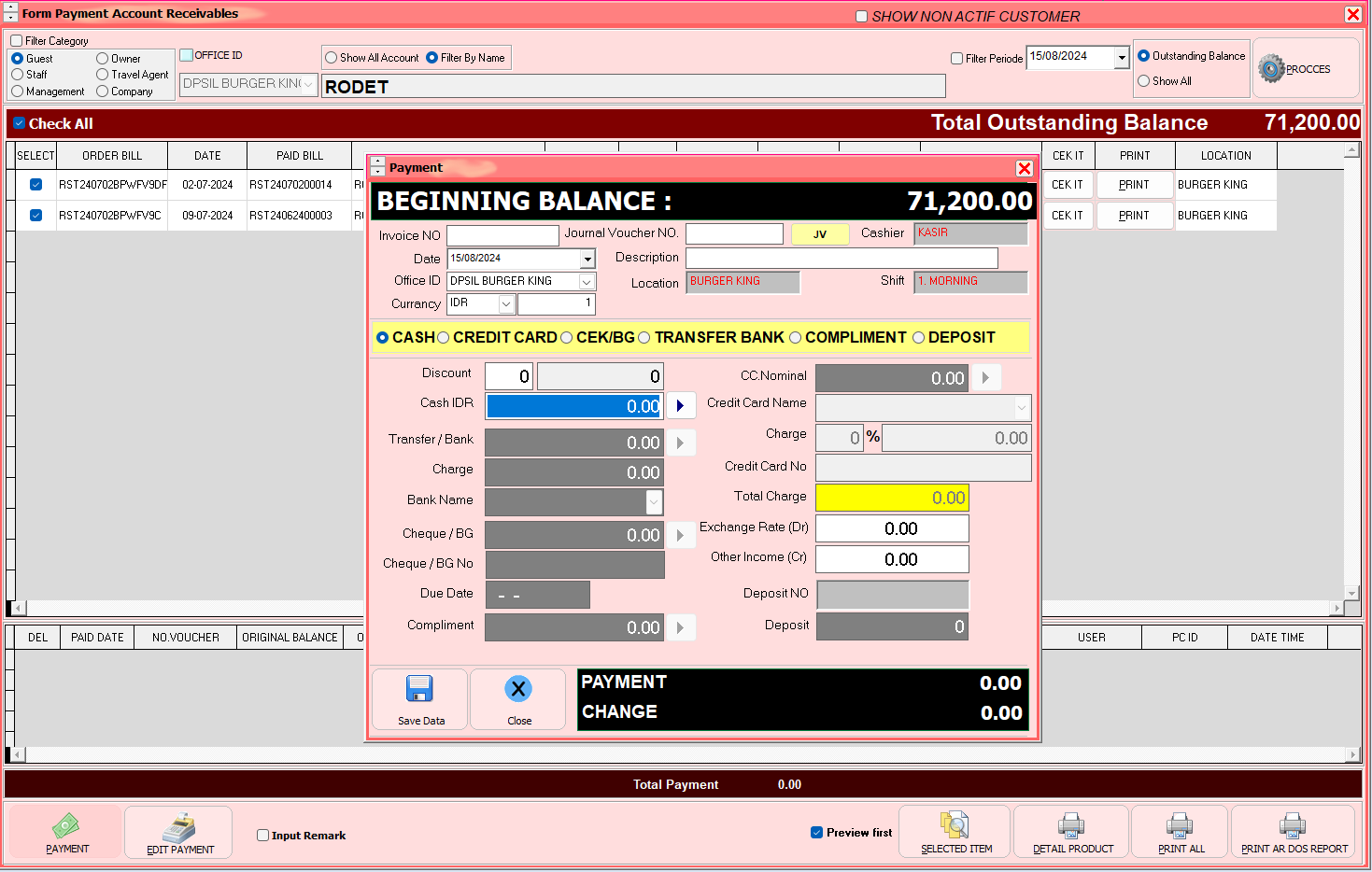Click the blue Close X icon
The height and width of the screenshot is (872, 1372).
point(518,690)
